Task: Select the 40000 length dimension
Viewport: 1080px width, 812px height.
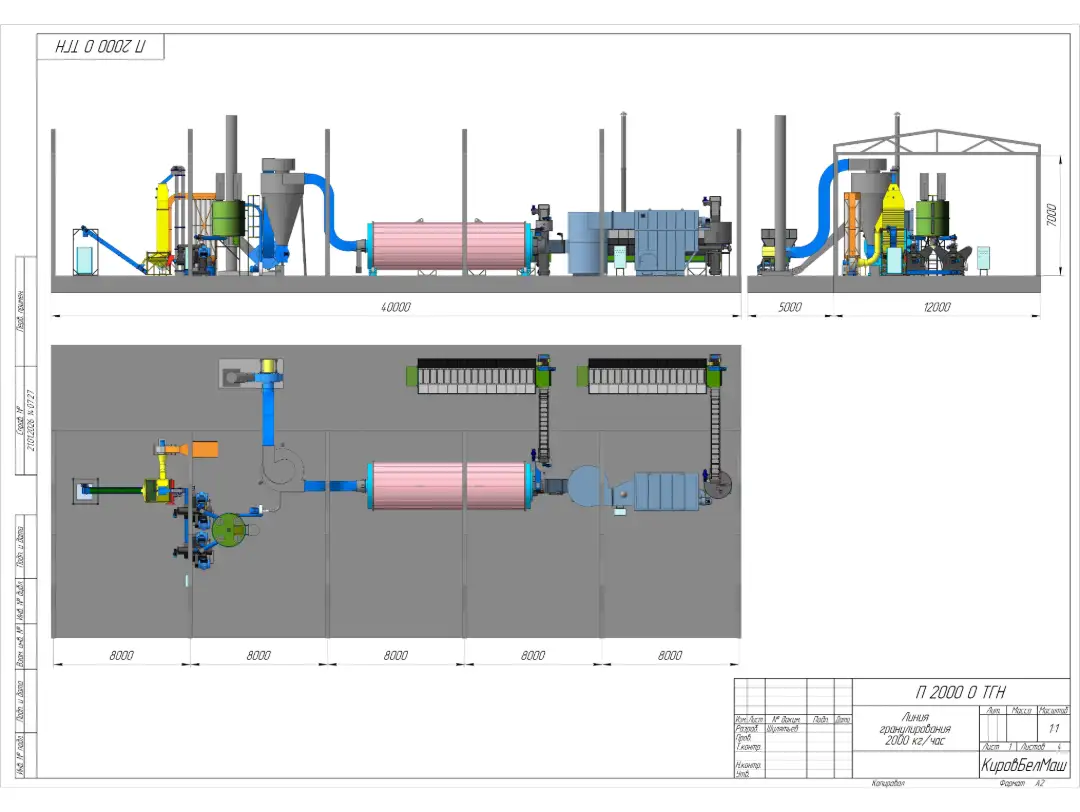Action: 396,308
